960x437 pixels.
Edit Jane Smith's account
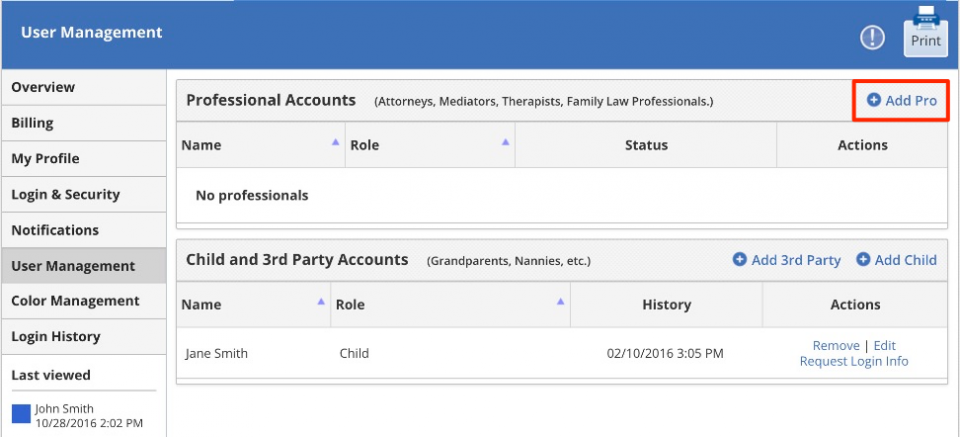(884, 346)
